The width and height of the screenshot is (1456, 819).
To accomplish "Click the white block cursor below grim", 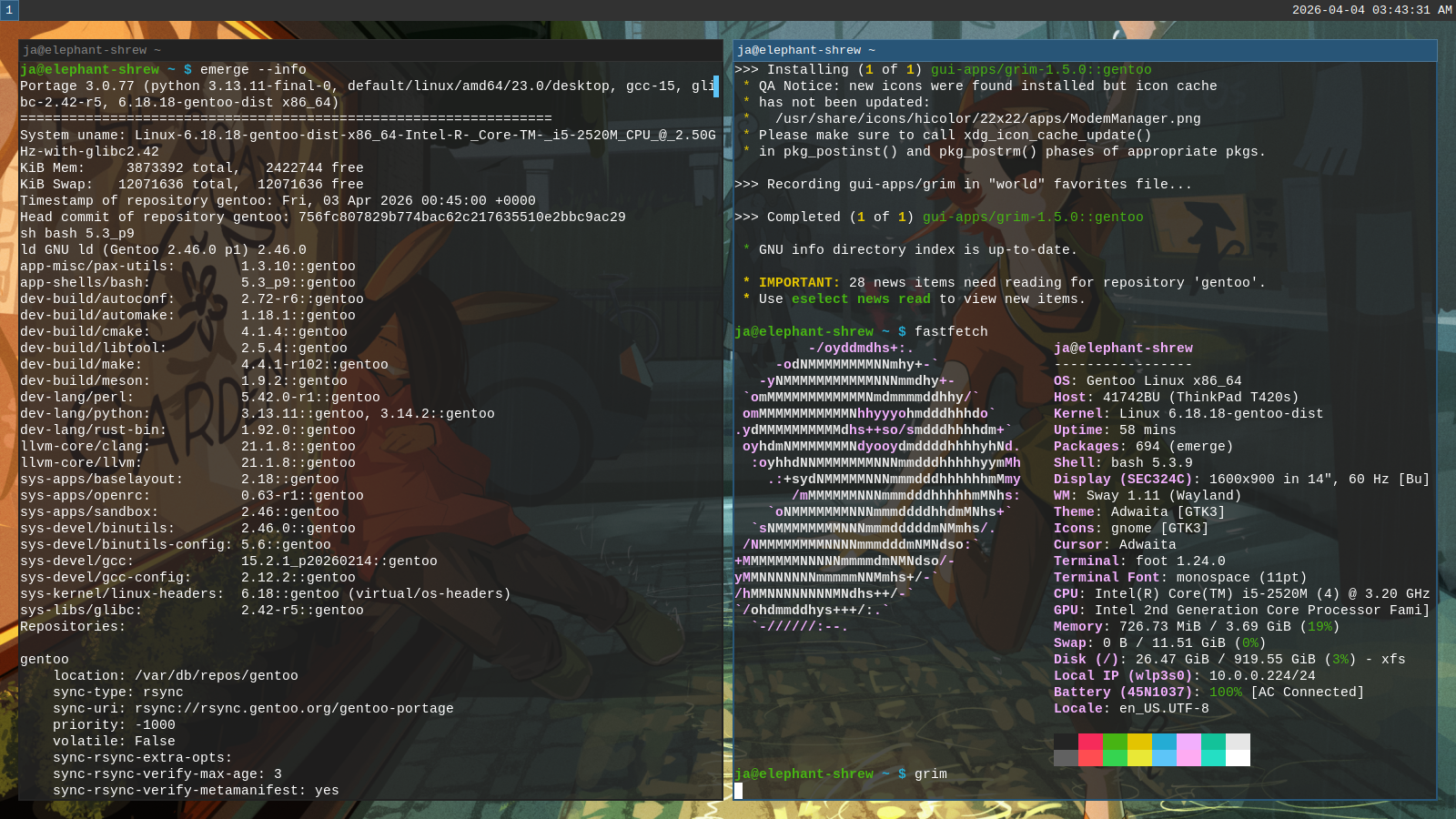I will click(738, 791).
